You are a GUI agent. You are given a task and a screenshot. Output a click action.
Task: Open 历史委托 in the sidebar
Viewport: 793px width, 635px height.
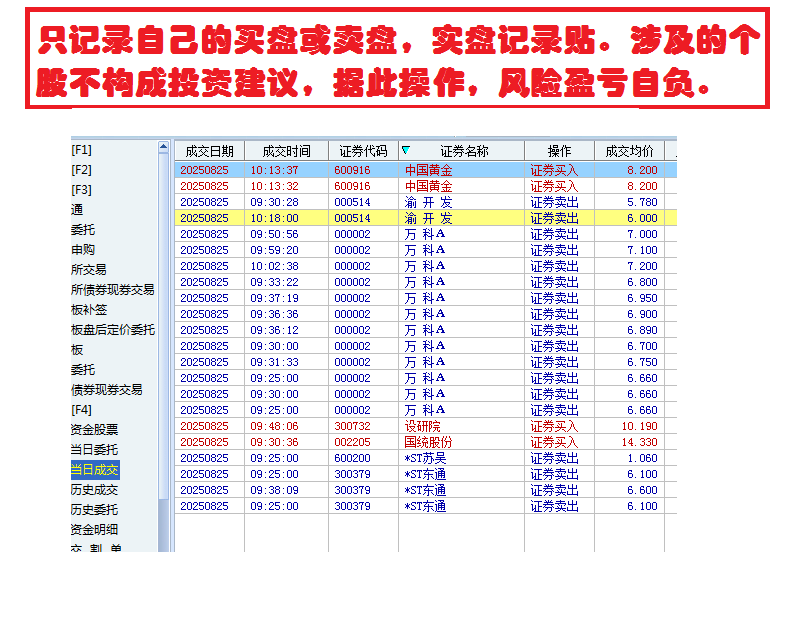click(95, 510)
